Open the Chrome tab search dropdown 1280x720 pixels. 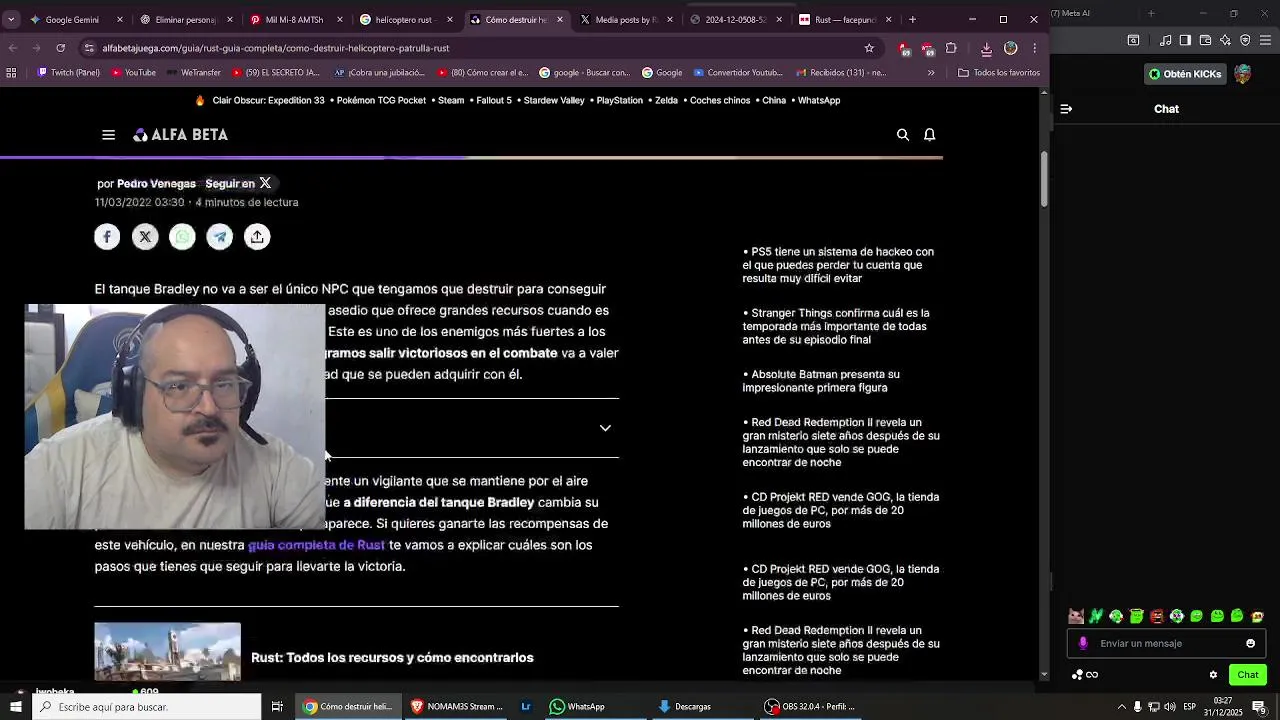pyautogui.click(x=12, y=19)
